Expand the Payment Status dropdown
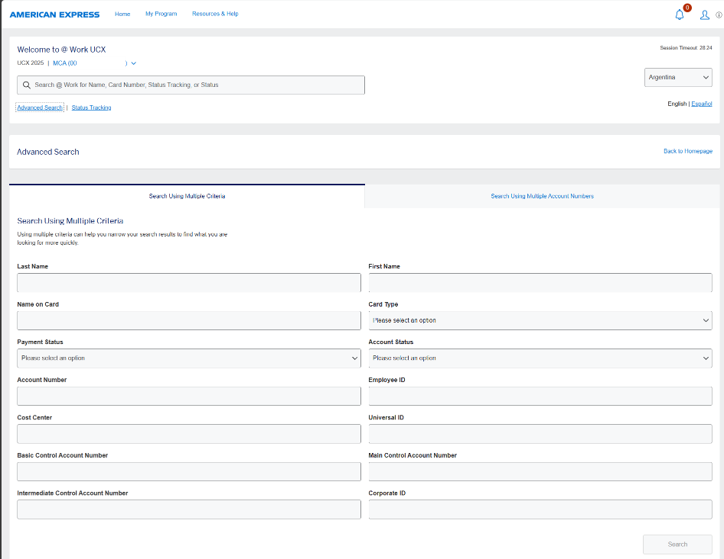The height and width of the screenshot is (559, 724). pyautogui.click(x=188, y=358)
